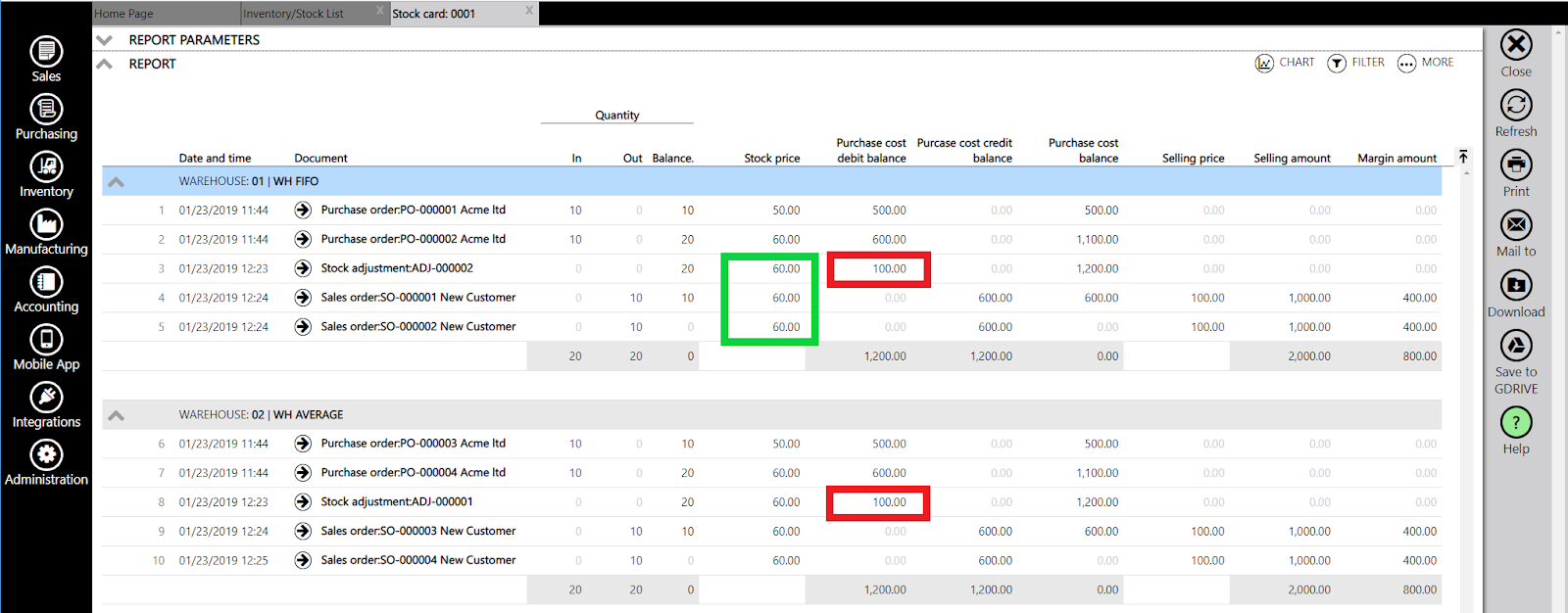Click the Purchase cost balance header
1568x613 pixels.
point(1084,151)
